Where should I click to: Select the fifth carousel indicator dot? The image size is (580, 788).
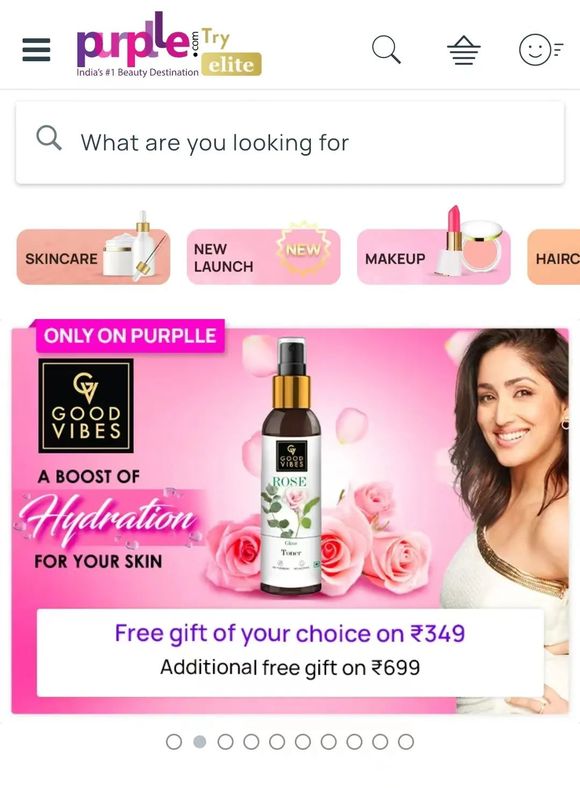click(x=277, y=742)
